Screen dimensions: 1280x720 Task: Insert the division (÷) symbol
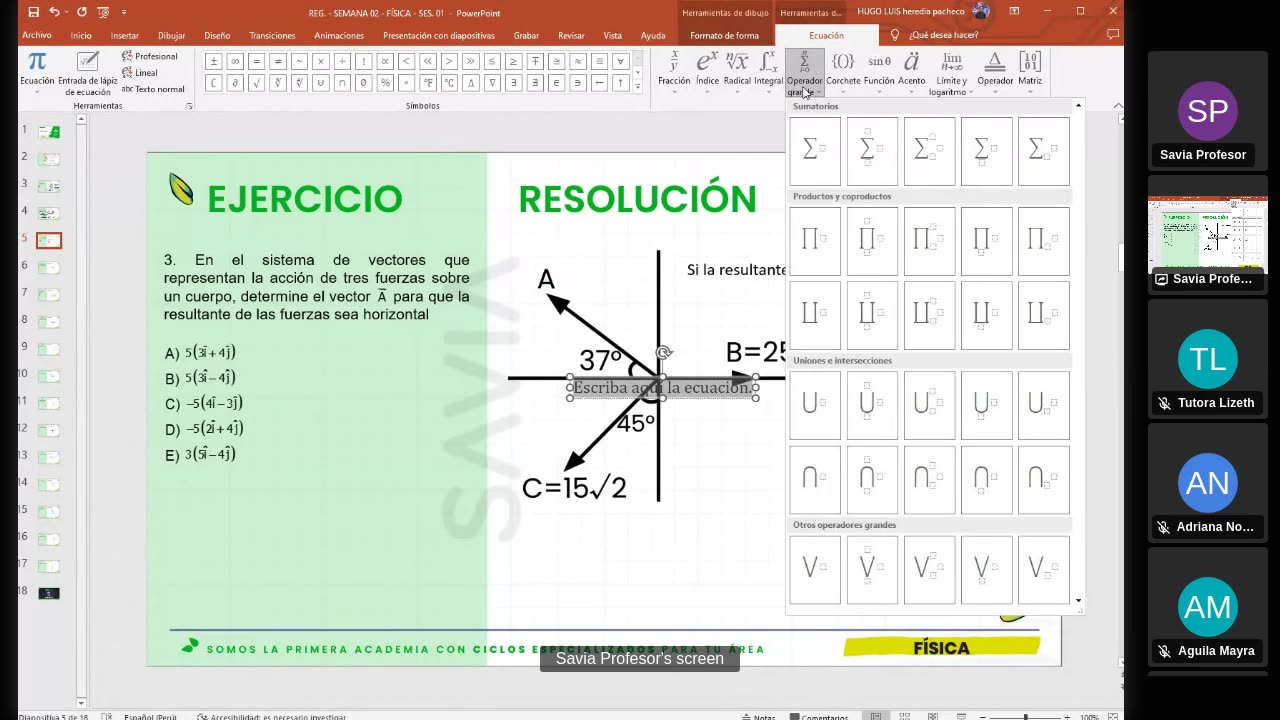(x=342, y=61)
